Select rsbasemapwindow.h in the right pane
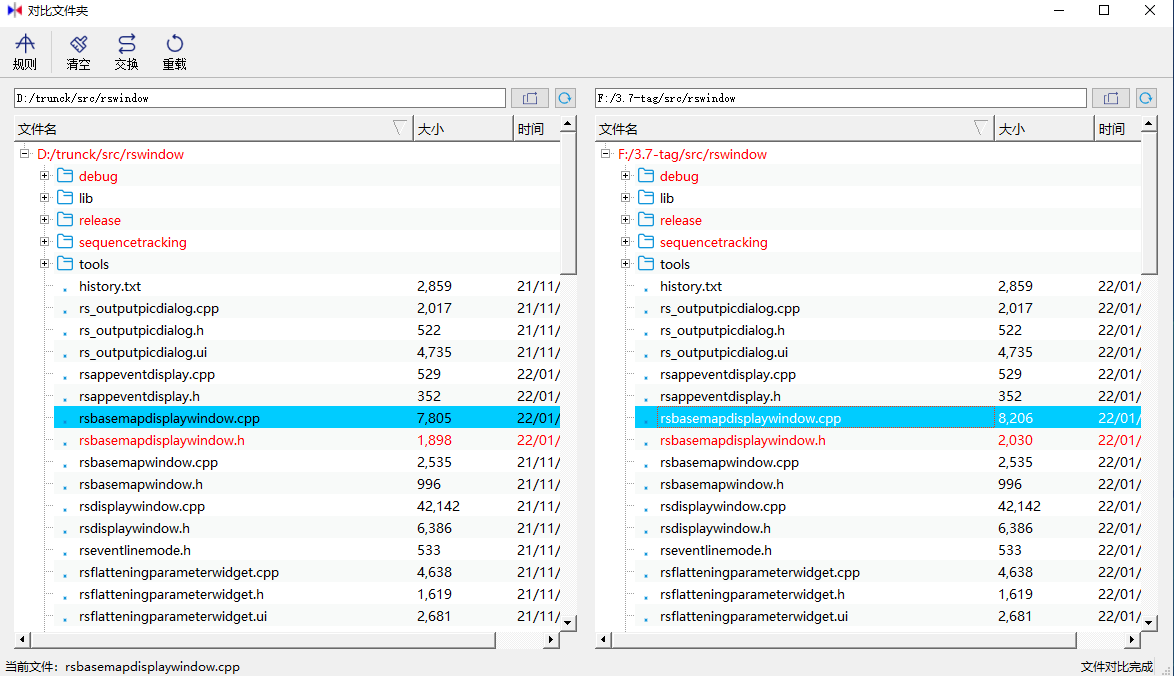The height and width of the screenshot is (676, 1174). 721,484
